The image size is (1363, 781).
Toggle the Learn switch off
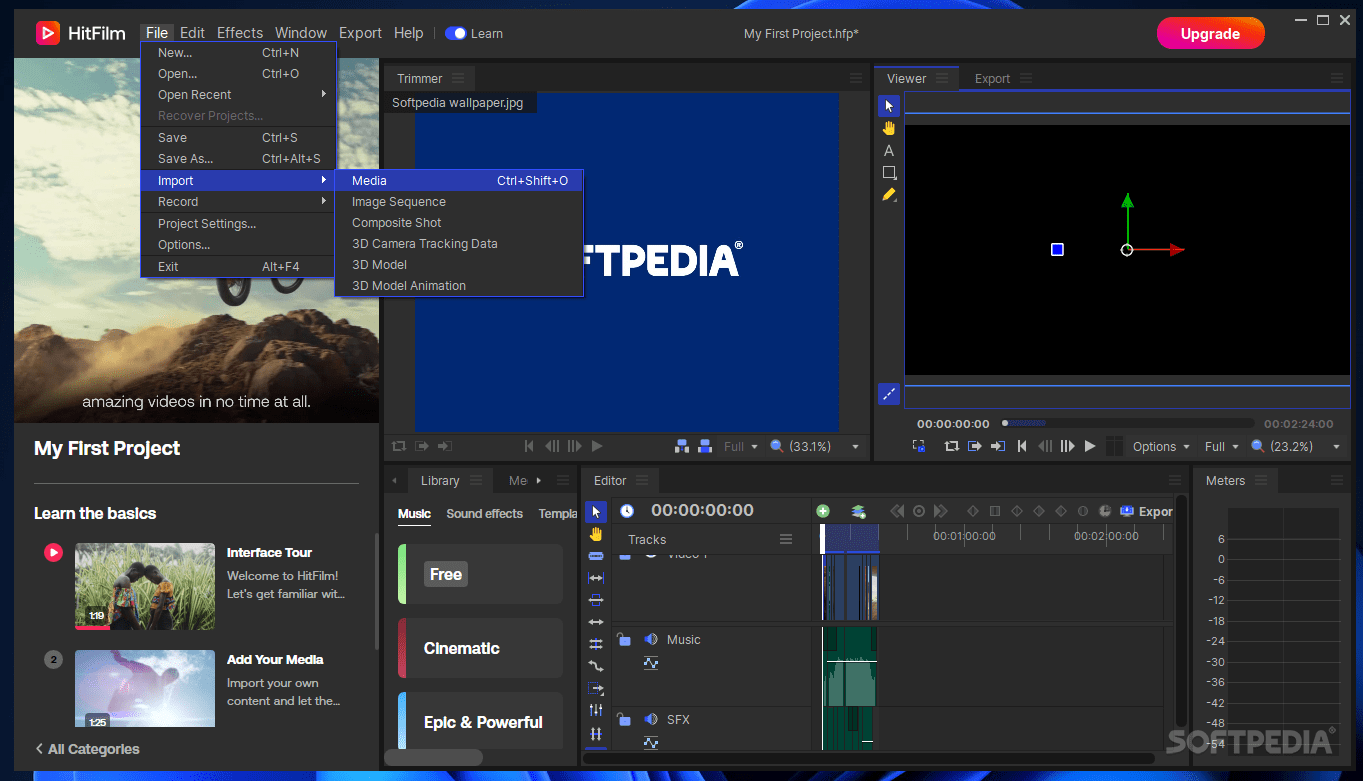455,33
